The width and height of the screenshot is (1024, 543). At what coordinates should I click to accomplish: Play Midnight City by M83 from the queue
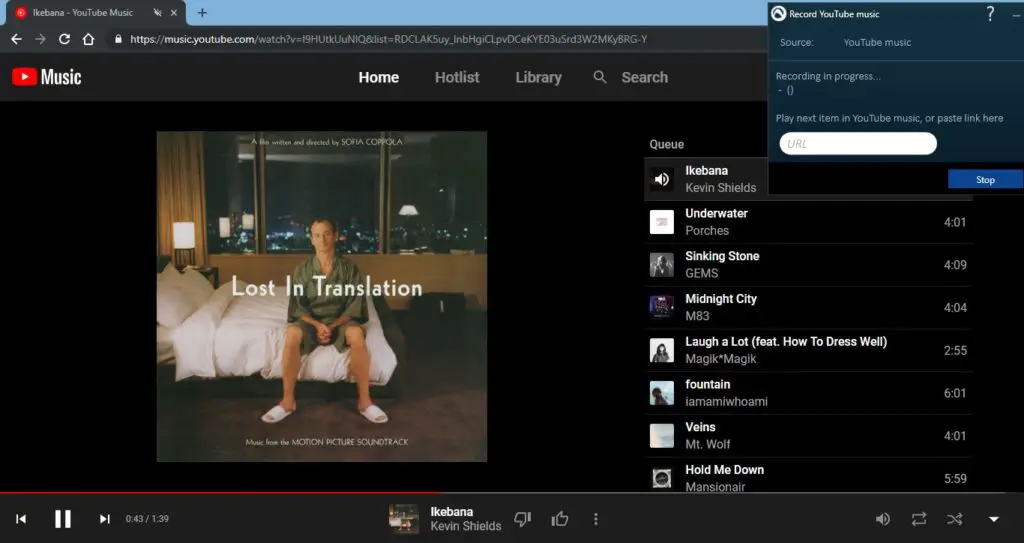[x=808, y=307]
